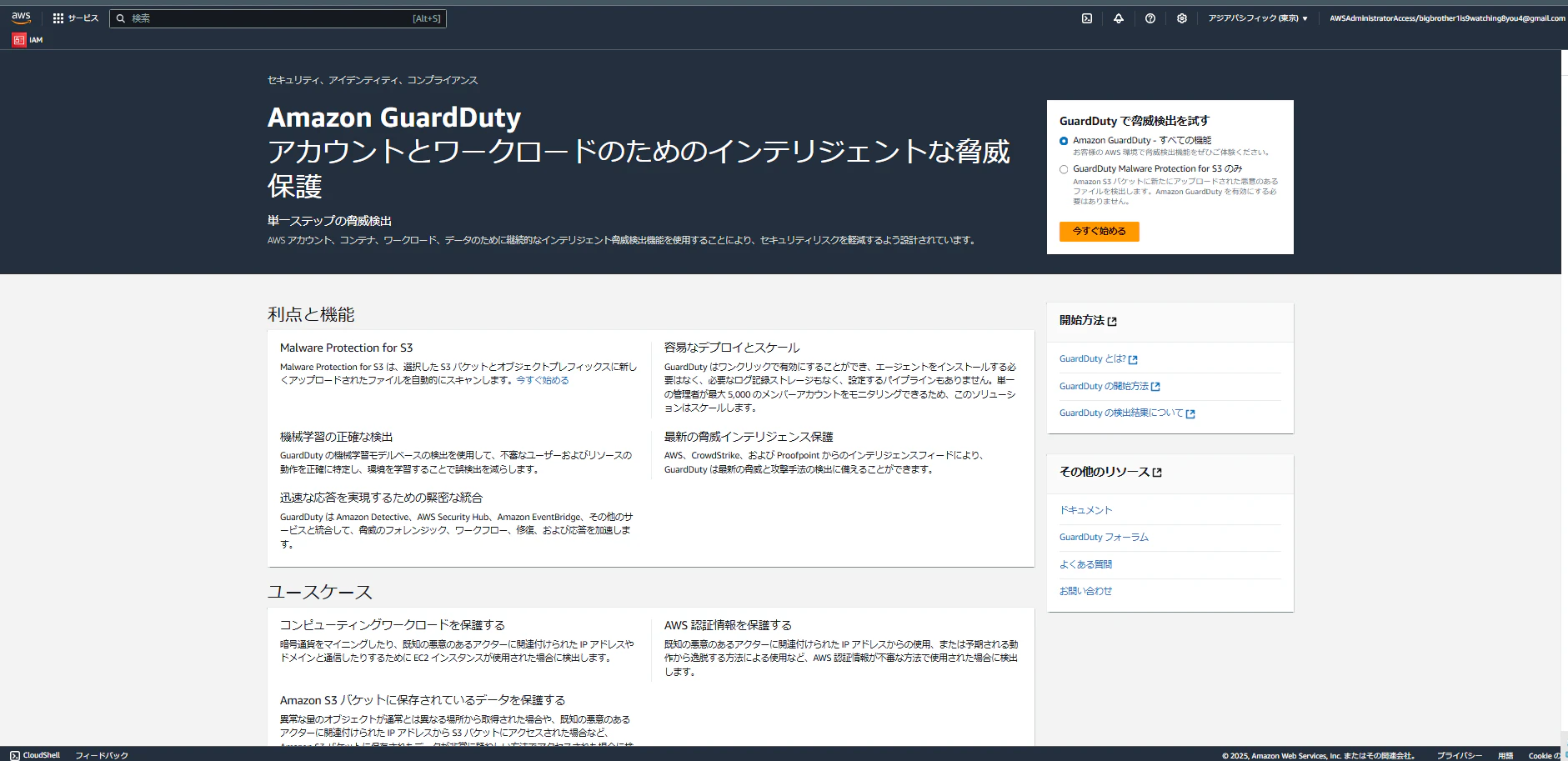Click the 利点と機能 section heading
Image resolution: width=1568 pixels, height=761 pixels.
[x=311, y=314]
